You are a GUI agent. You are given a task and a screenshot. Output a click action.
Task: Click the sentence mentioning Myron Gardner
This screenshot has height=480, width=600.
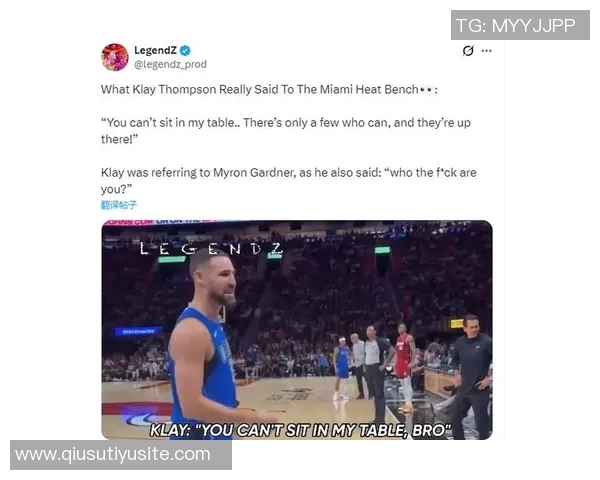[289, 181]
